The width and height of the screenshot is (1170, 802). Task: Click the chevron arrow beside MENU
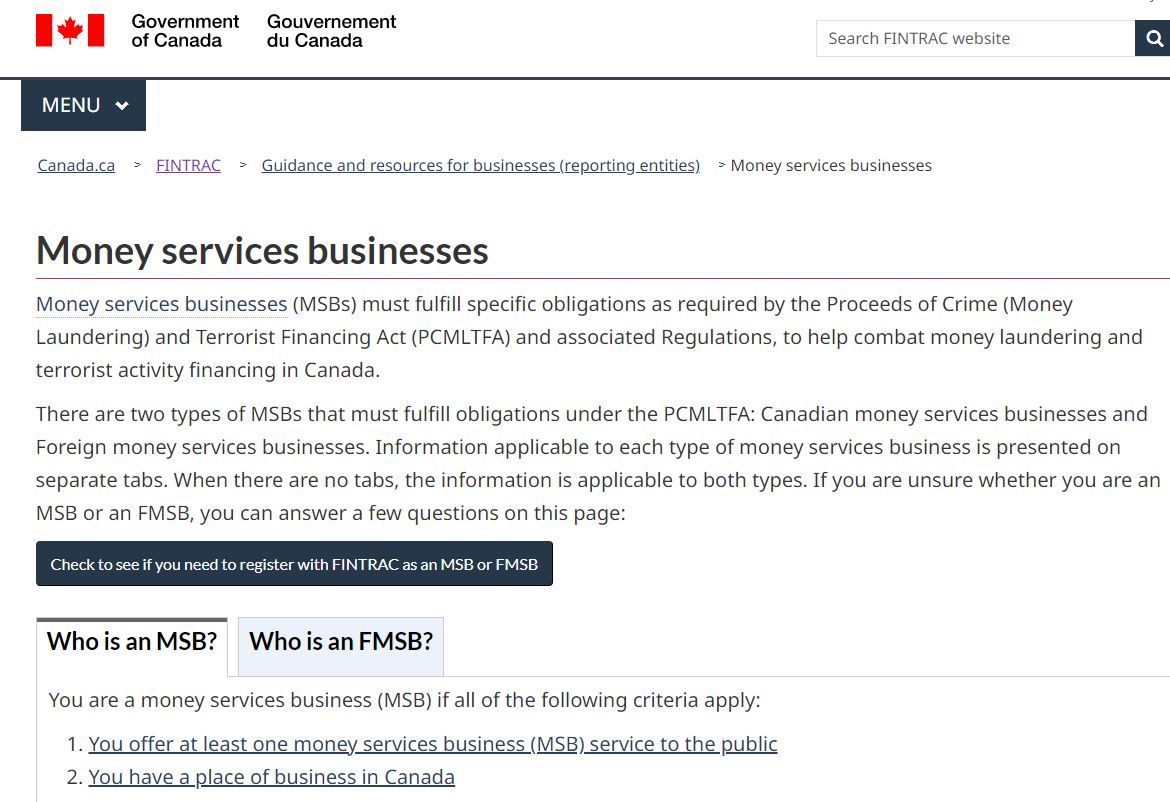pos(122,106)
